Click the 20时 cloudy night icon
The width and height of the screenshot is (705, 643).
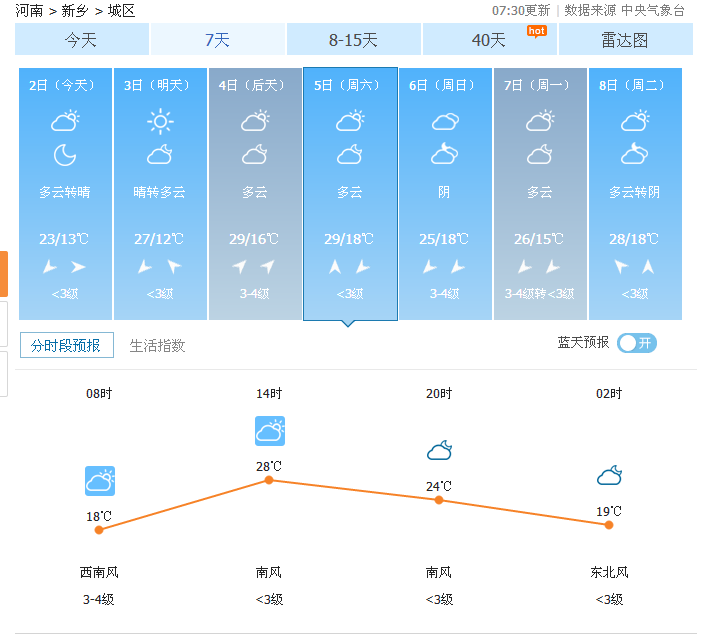pyautogui.click(x=439, y=451)
